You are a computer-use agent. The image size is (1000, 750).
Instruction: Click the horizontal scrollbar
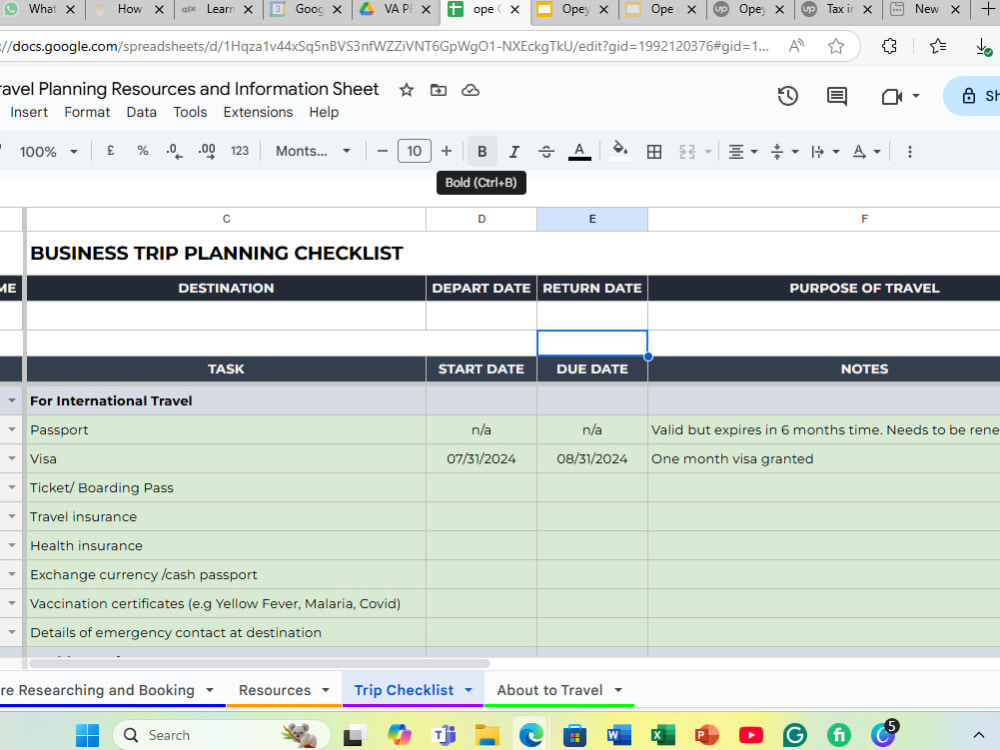[260, 663]
